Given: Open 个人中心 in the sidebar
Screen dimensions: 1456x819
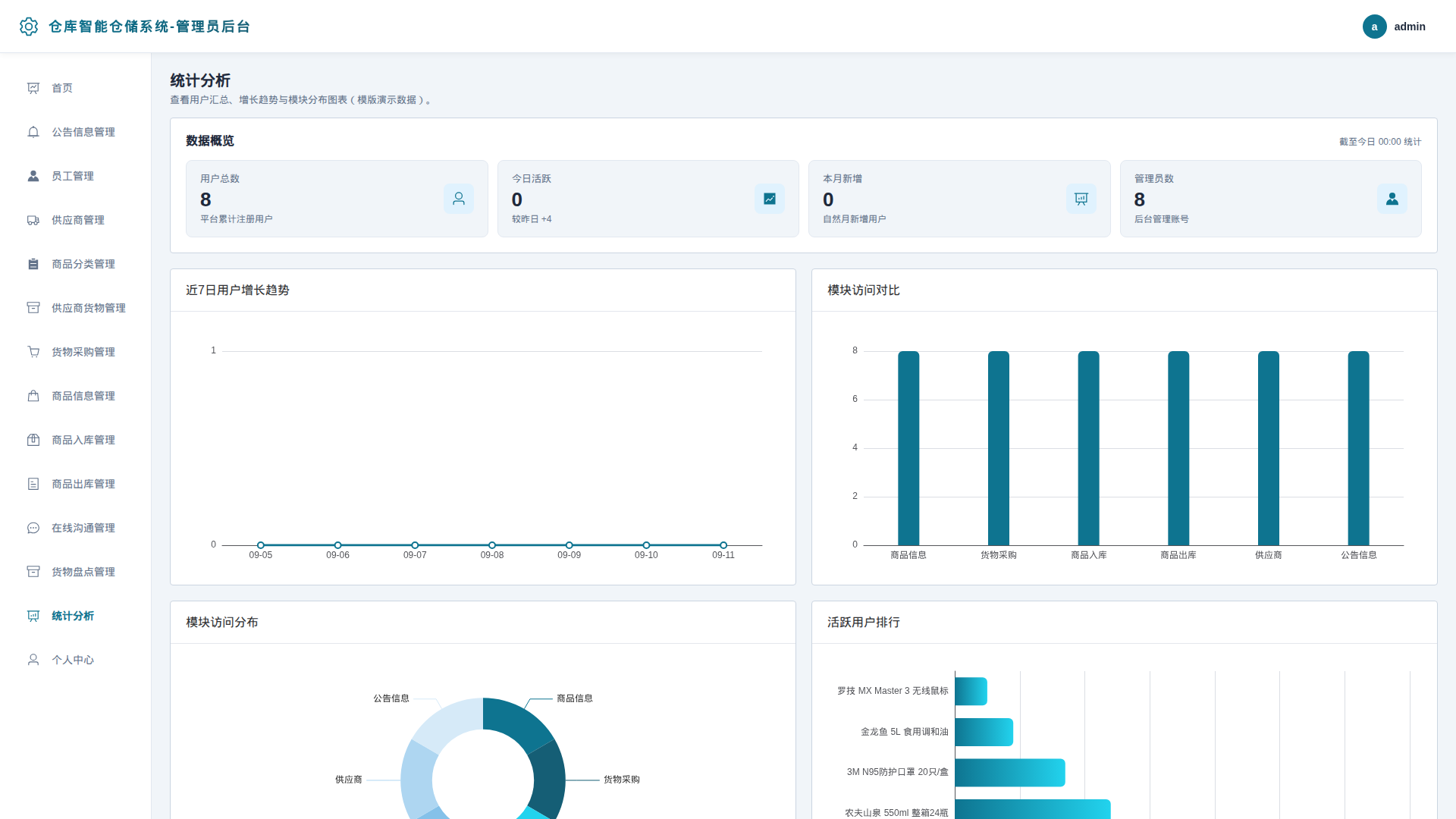Looking at the screenshot, I should (x=76, y=660).
